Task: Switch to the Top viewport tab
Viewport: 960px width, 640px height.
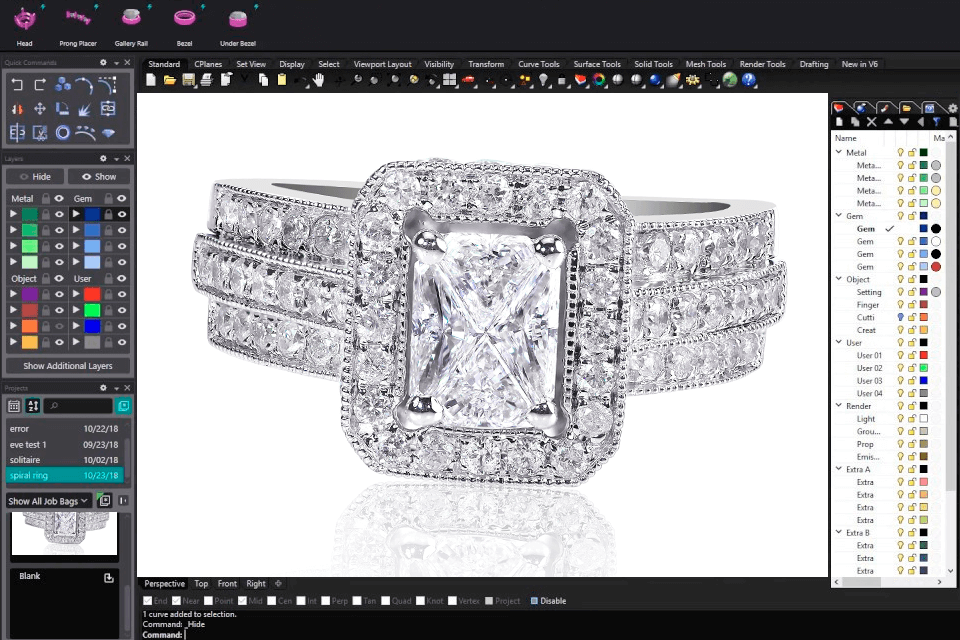Action: coord(201,583)
